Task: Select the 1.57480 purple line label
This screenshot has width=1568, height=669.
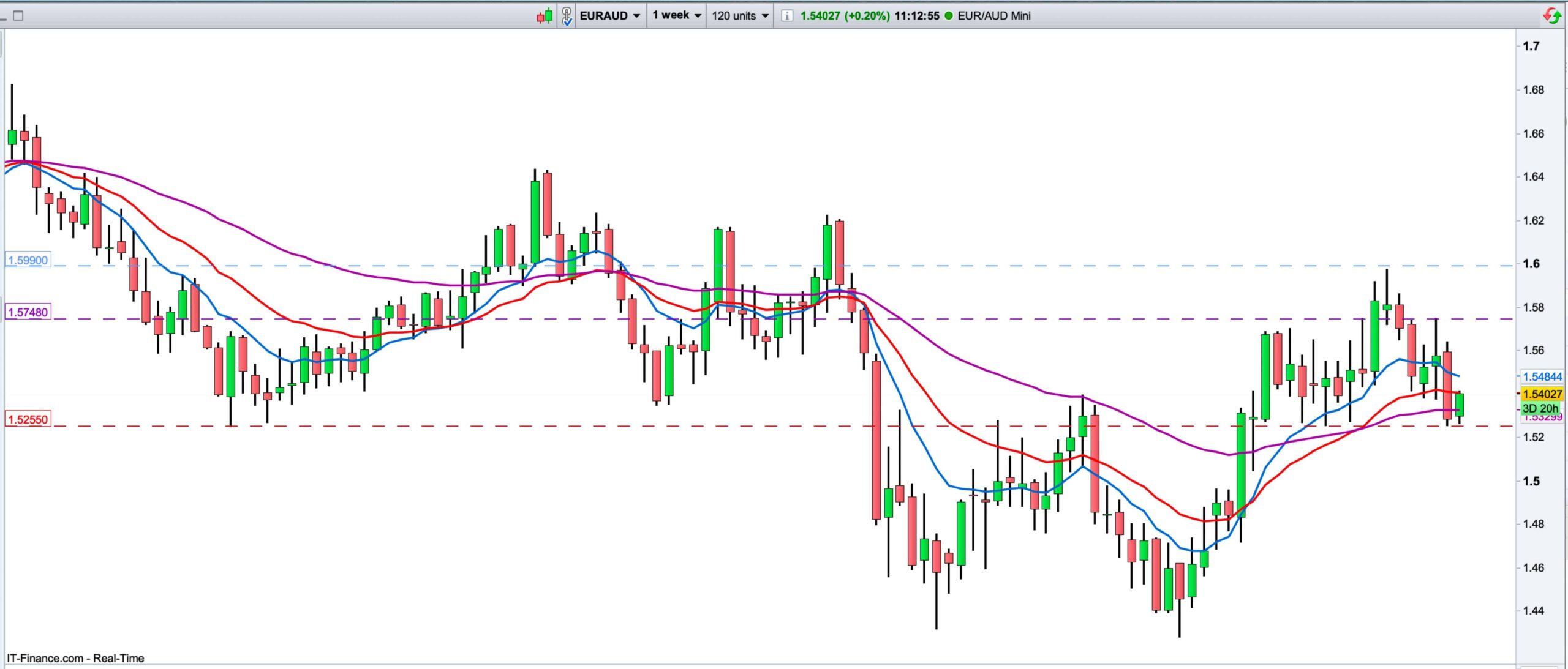Action: pos(28,312)
